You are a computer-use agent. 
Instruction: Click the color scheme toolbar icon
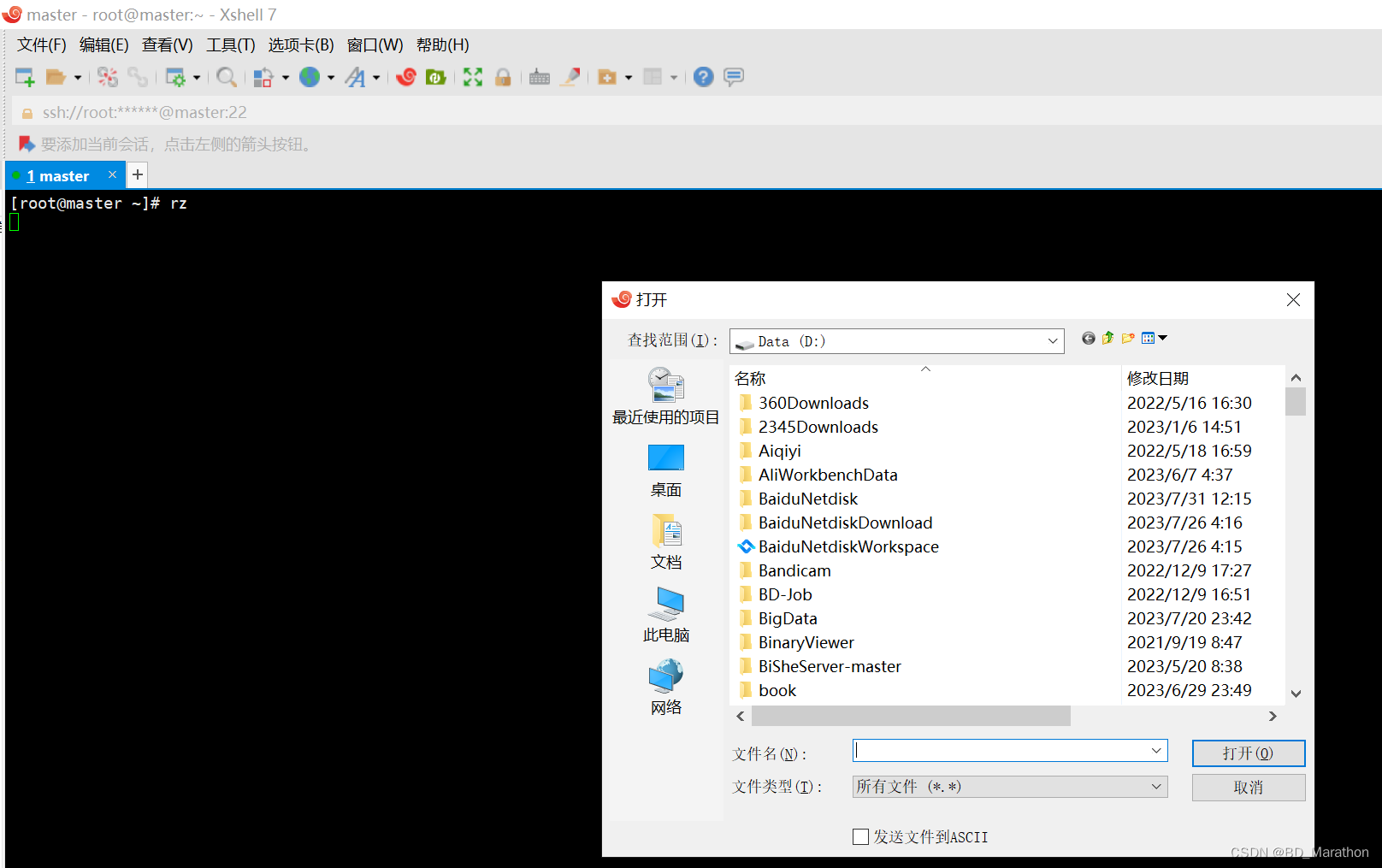click(263, 77)
